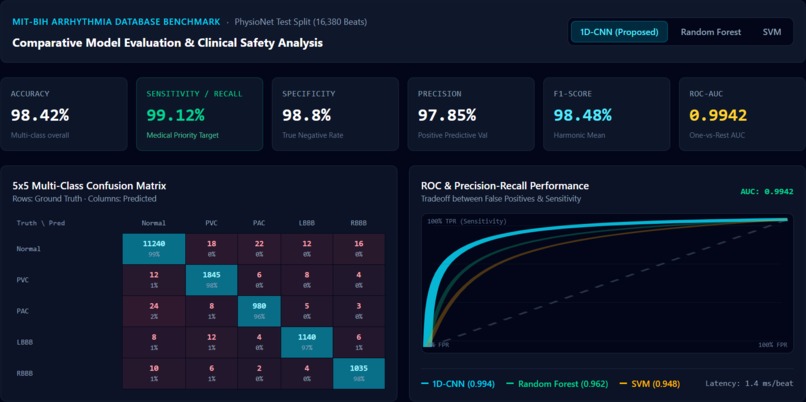
Task: Click cell RBBB predicted as Normal, 10
Action: click(154, 373)
